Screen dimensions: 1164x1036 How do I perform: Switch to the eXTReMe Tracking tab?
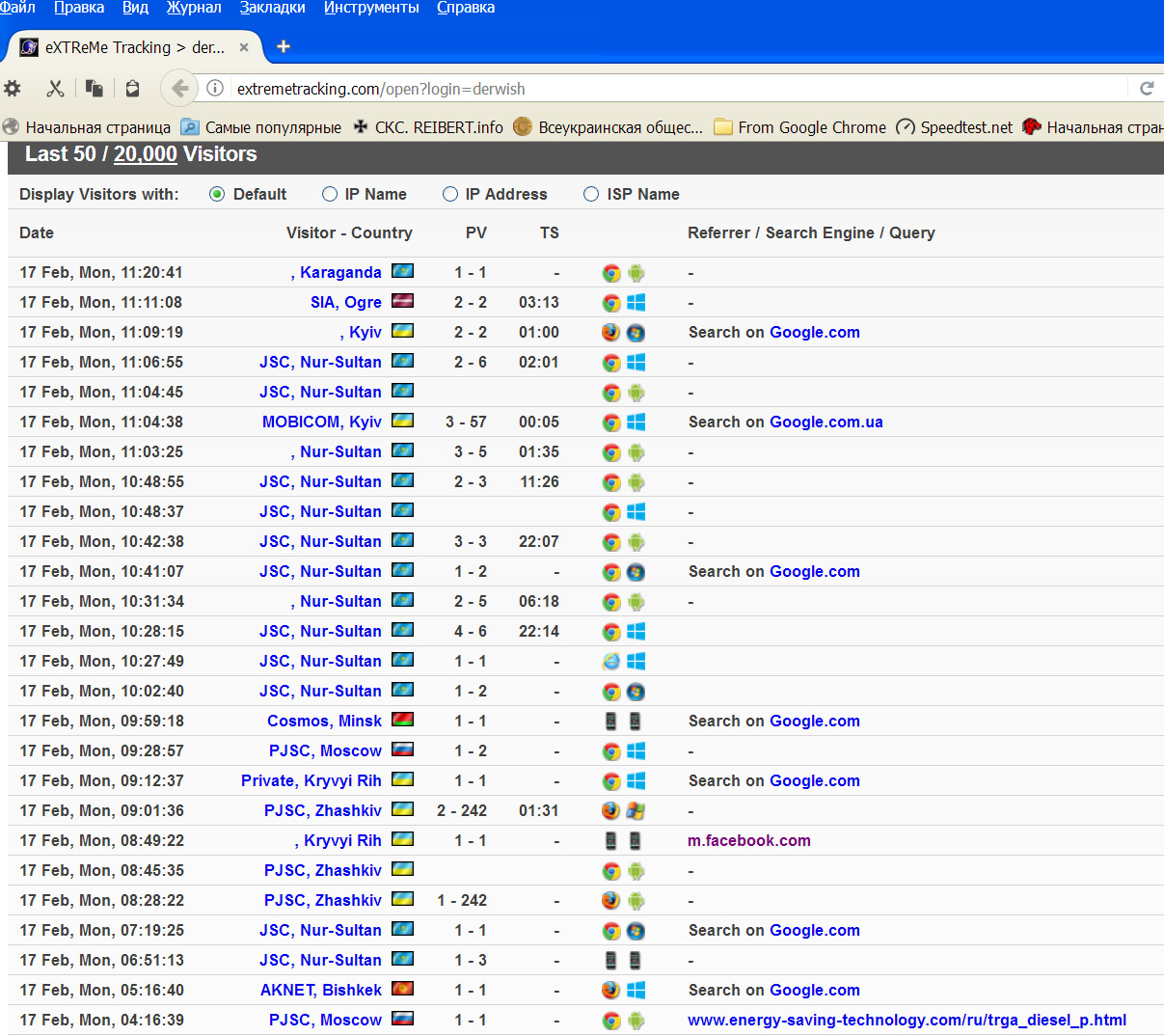coord(135,47)
